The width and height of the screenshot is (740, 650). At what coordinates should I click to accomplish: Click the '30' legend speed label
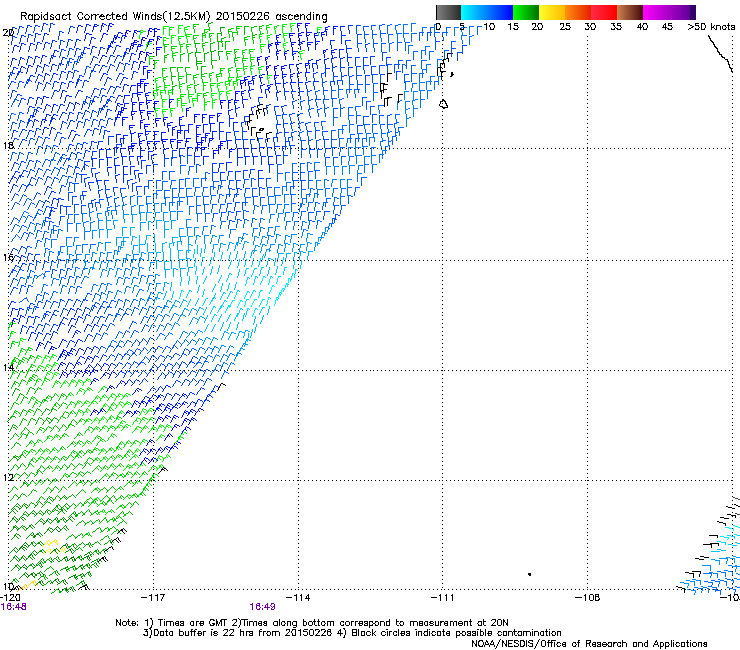590,27
